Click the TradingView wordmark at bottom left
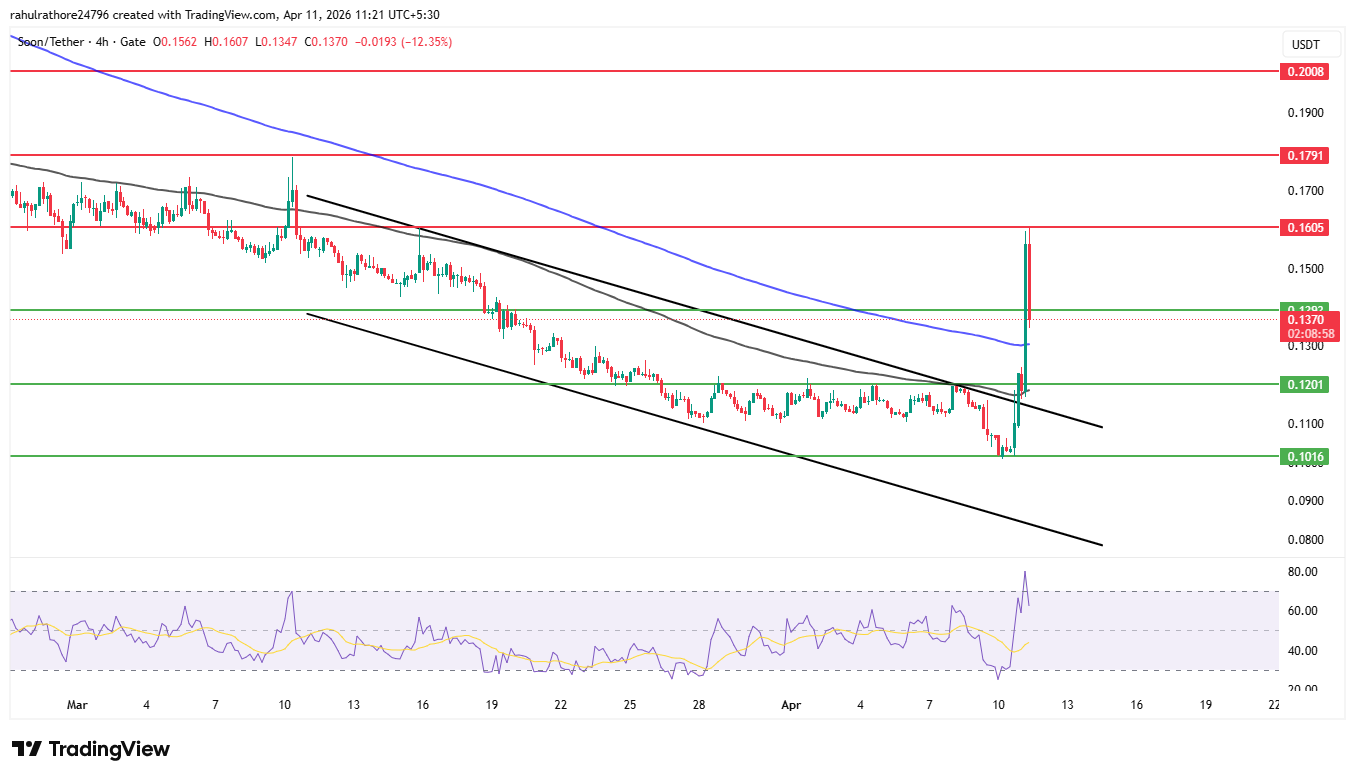The image size is (1355, 779). (110, 748)
